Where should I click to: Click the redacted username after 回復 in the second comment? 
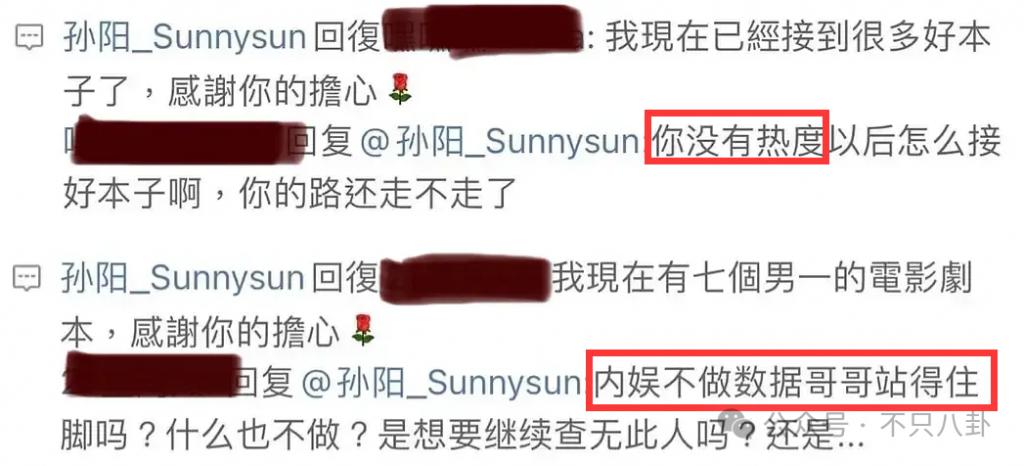point(465,278)
